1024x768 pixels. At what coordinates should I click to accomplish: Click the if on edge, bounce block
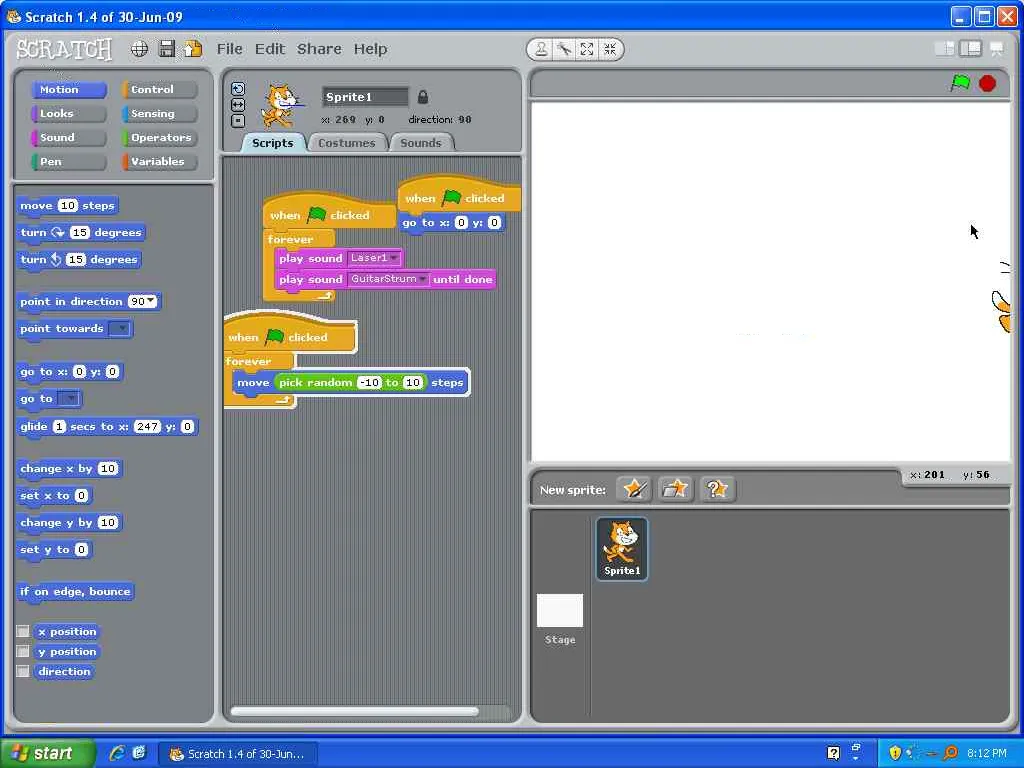pos(75,592)
